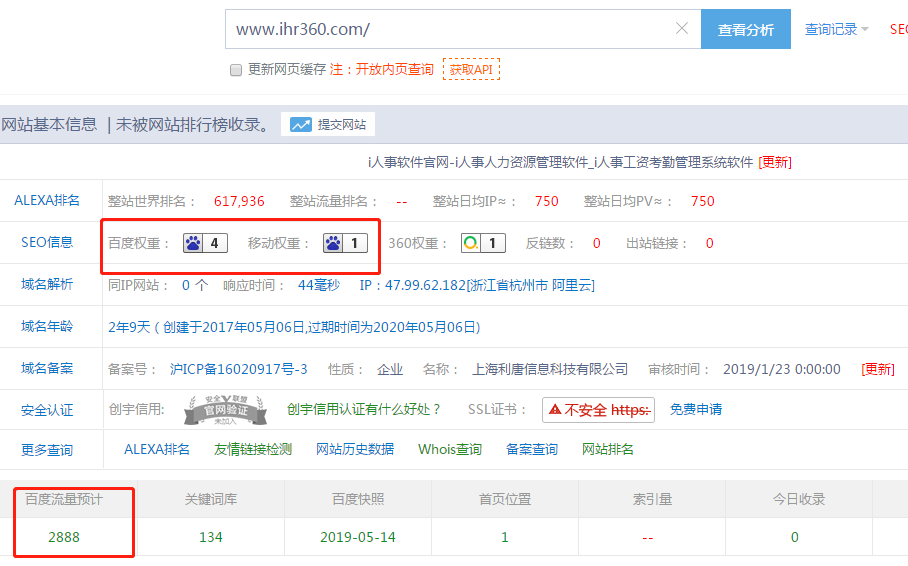
Task: Click response time 44毫秒
Action: pos(318,285)
